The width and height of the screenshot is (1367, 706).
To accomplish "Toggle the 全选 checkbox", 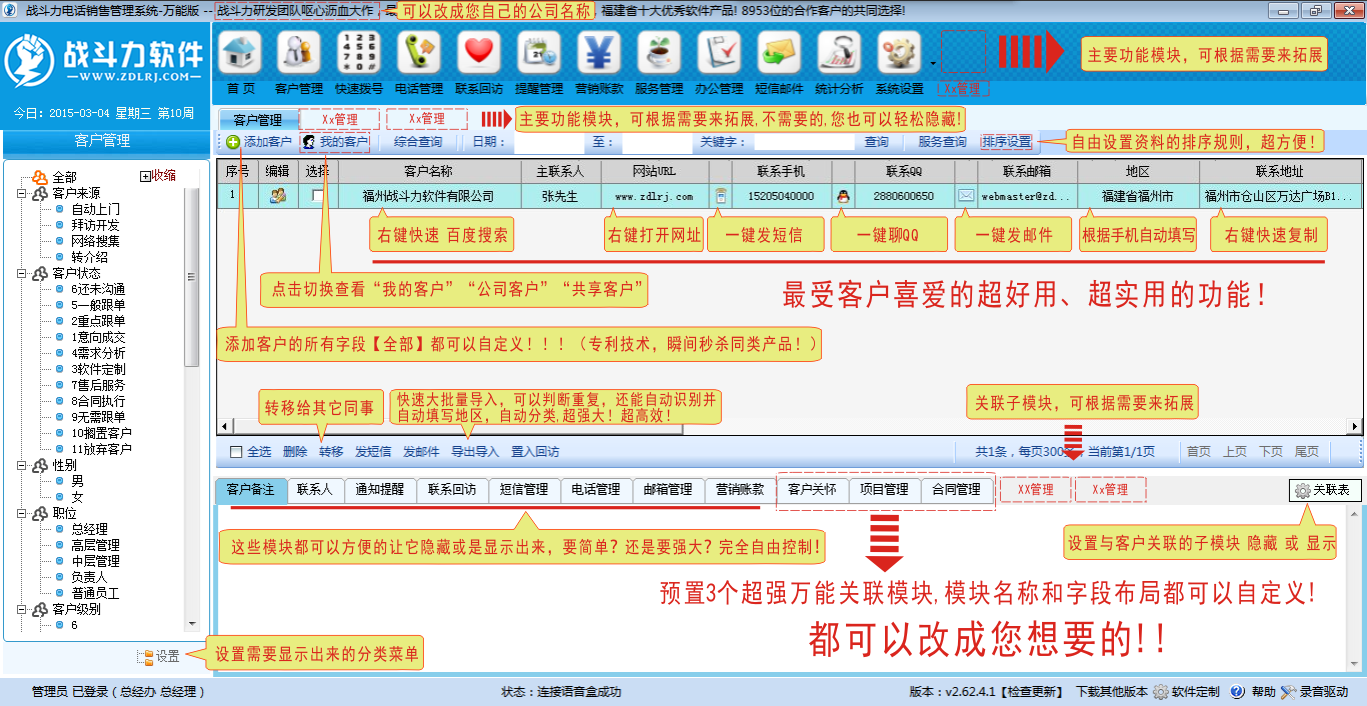I will [x=236, y=452].
